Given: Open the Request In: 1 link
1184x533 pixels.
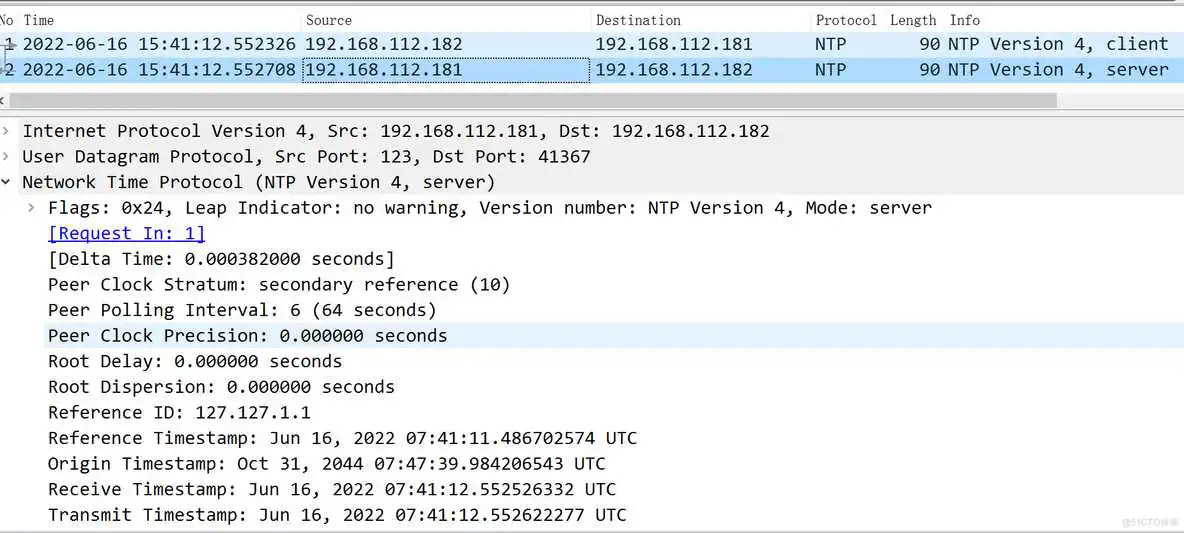Looking at the screenshot, I should [126, 233].
